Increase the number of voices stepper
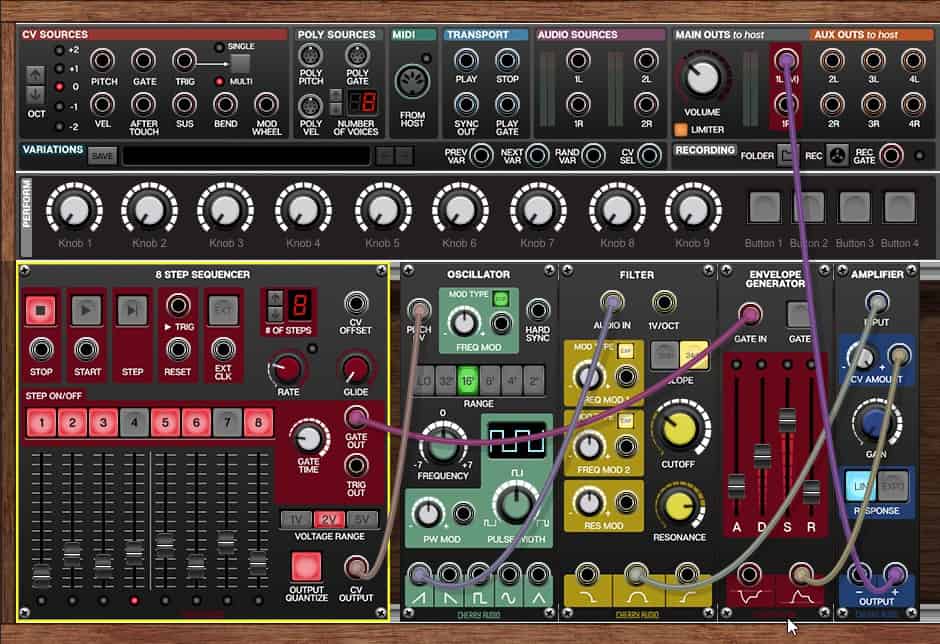Screen dimensions: 940x644 336,96
